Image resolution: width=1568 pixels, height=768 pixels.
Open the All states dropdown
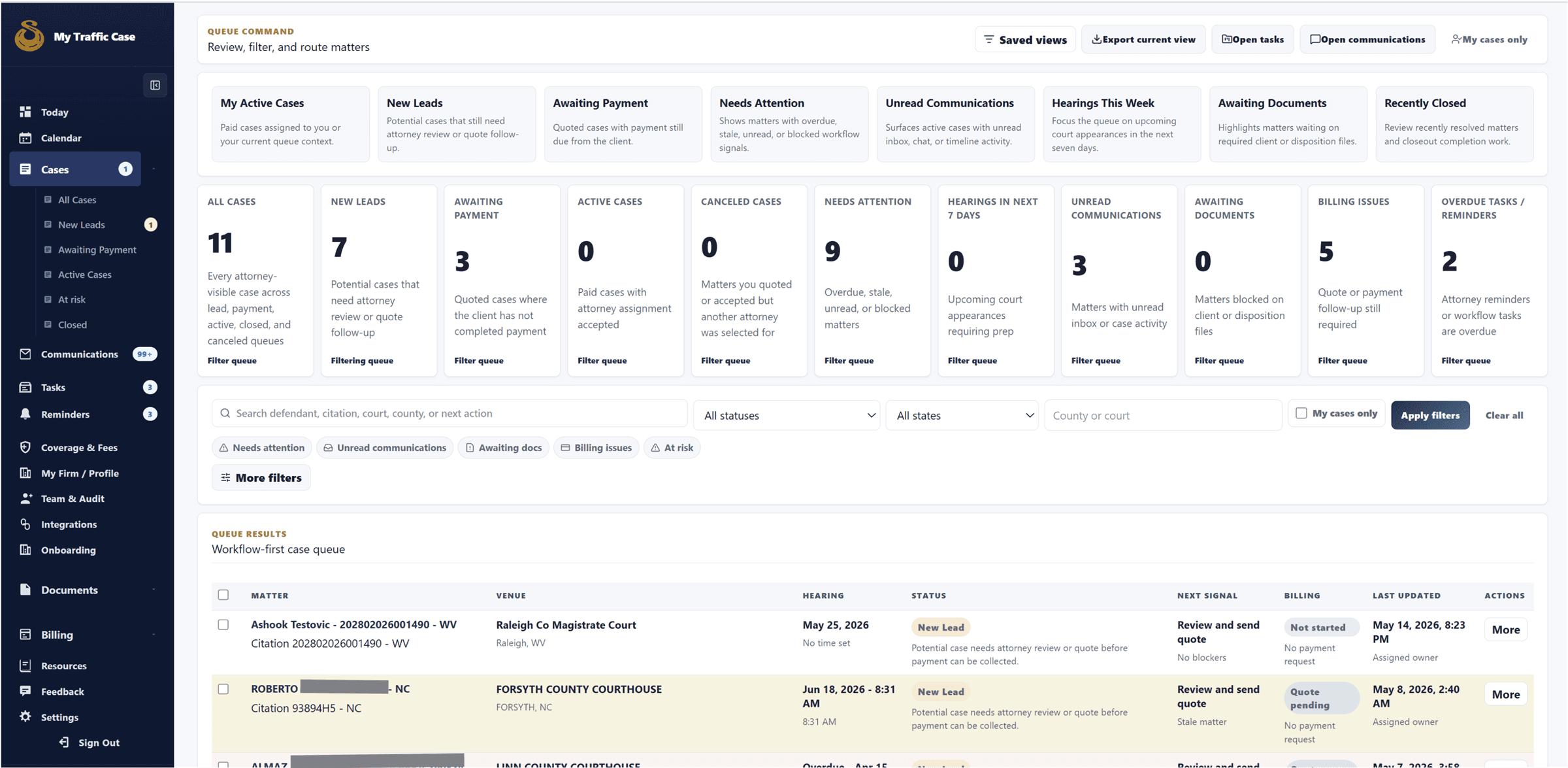click(x=962, y=416)
